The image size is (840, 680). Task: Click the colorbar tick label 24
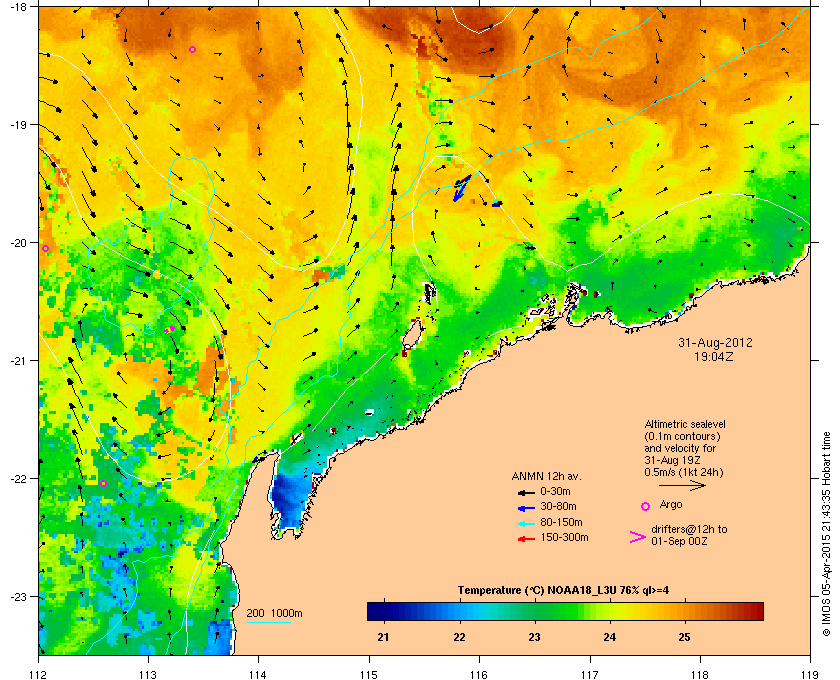[610, 638]
